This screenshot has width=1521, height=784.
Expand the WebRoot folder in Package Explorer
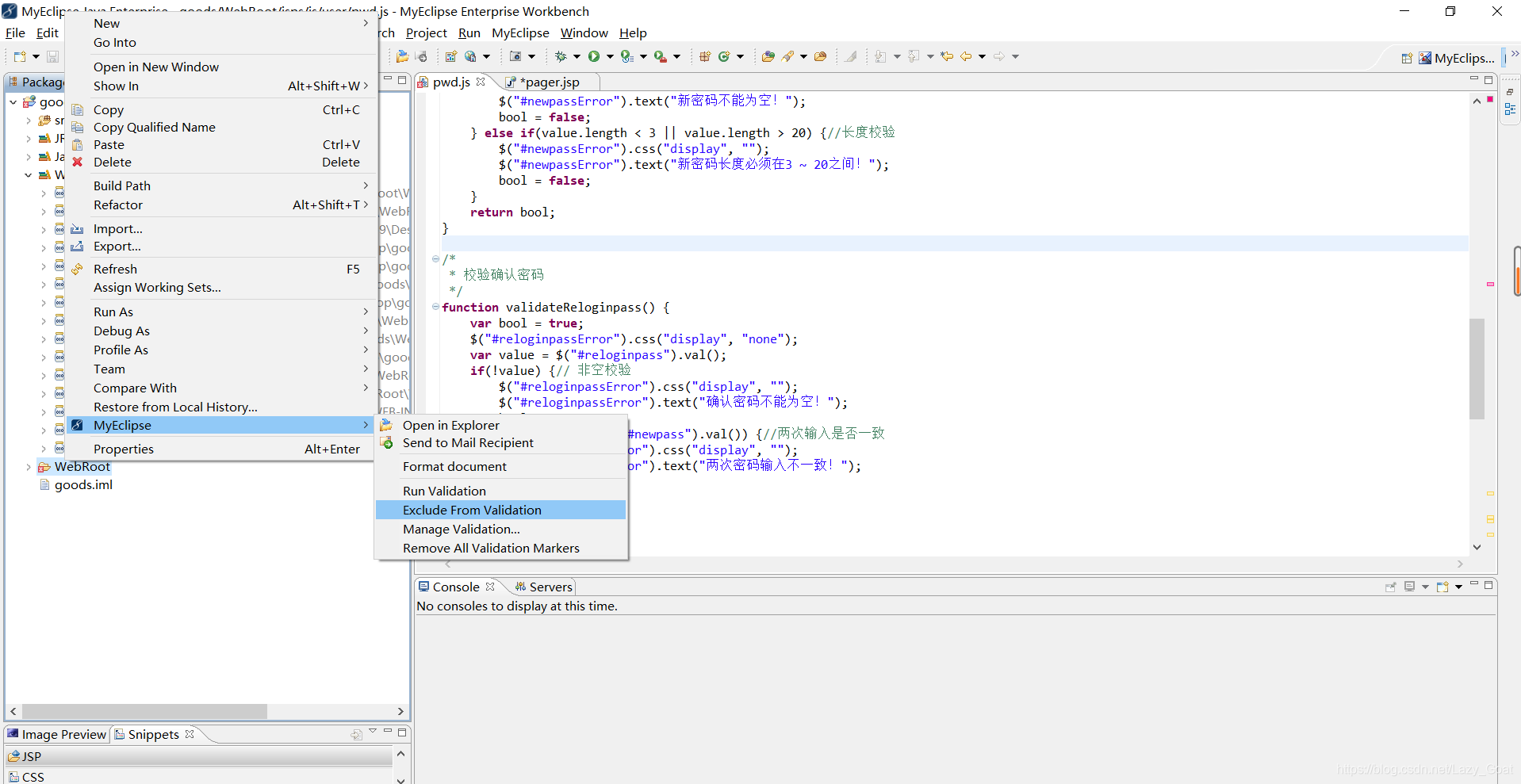point(29,467)
